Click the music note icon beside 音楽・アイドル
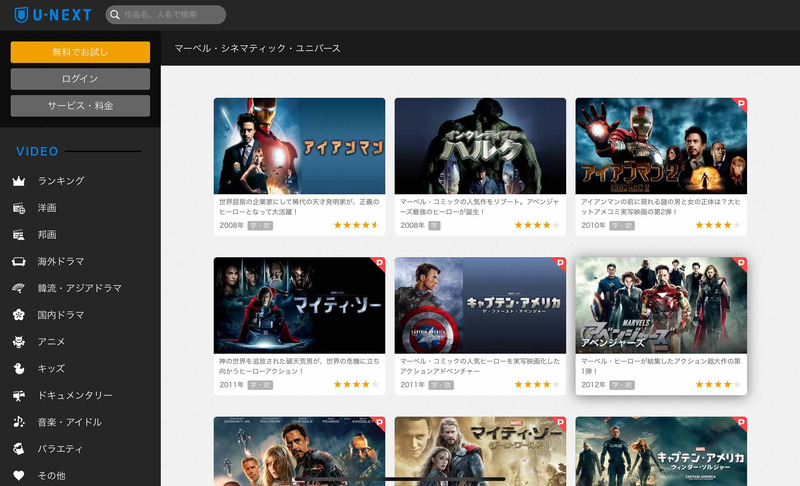Image resolution: width=800 pixels, height=486 pixels. (x=19, y=422)
